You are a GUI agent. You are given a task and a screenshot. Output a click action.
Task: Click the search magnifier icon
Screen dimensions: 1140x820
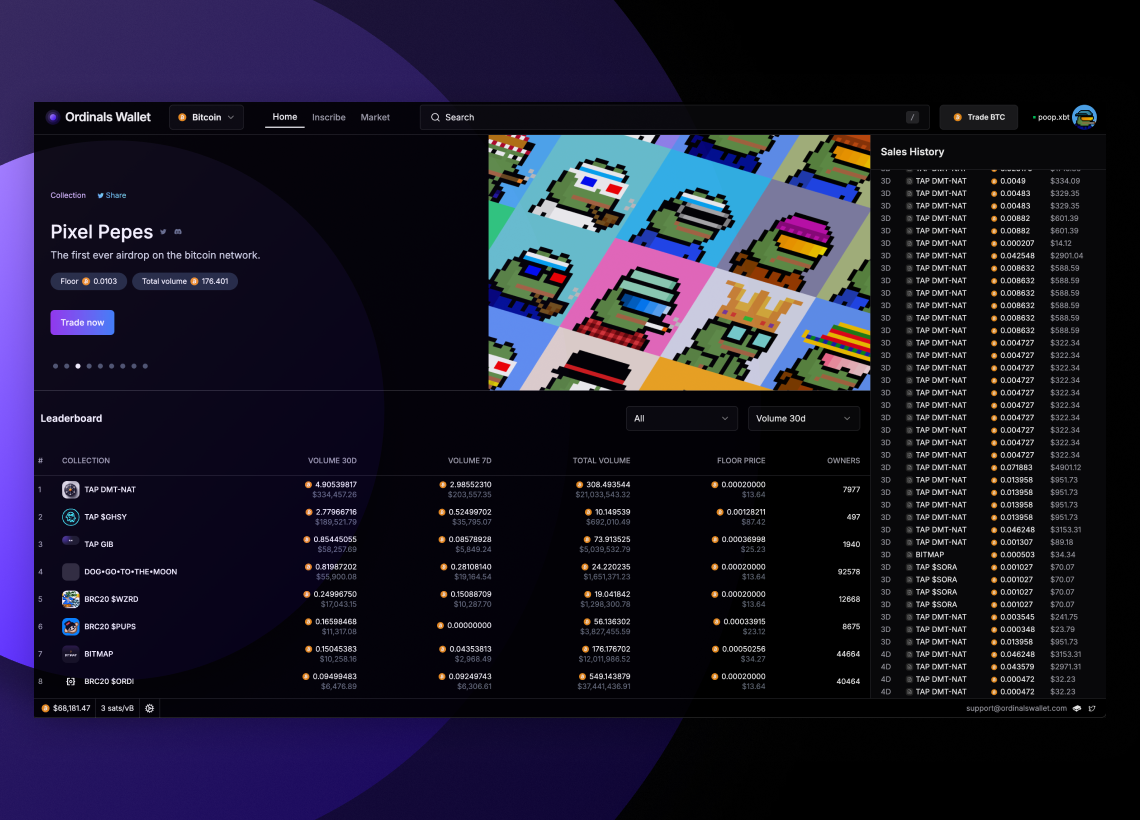[435, 117]
